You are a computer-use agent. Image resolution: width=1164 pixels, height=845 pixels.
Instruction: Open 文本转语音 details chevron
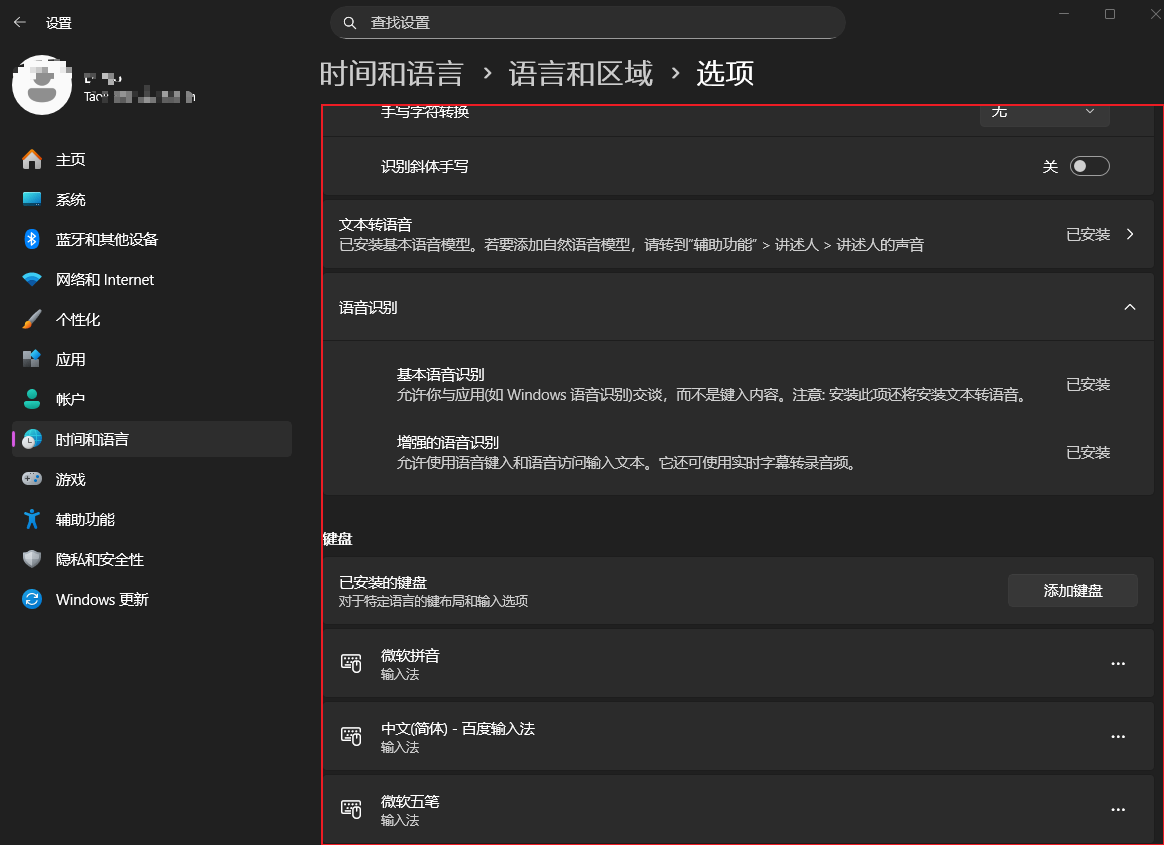(1130, 235)
